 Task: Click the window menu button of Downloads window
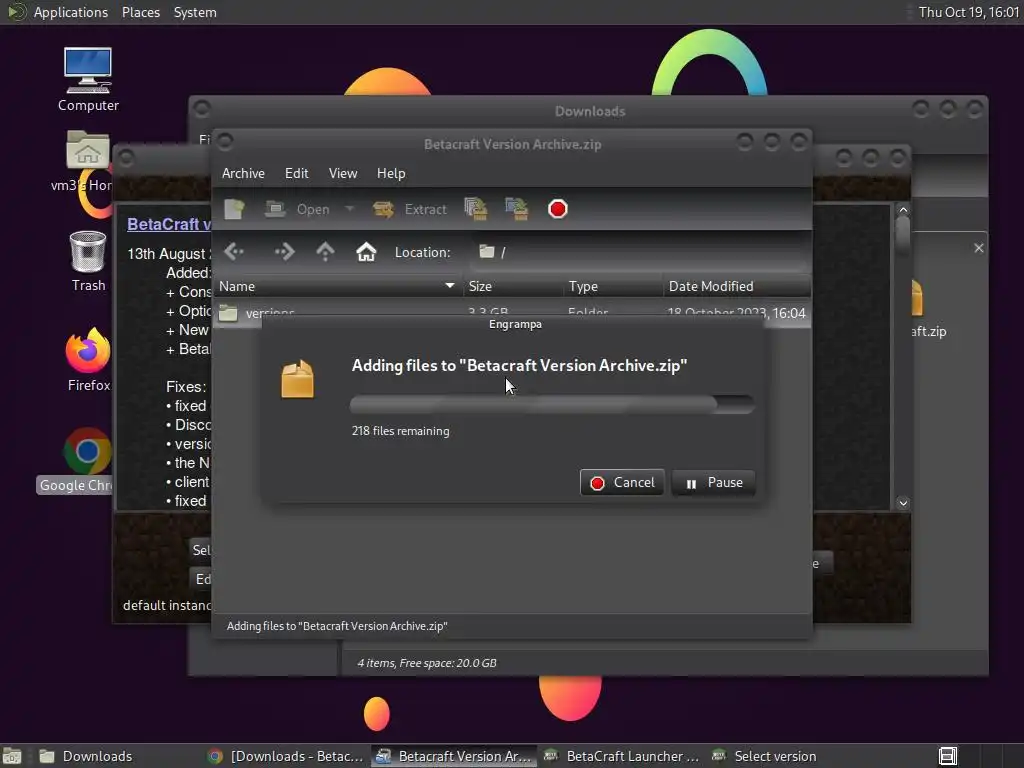(202, 108)
